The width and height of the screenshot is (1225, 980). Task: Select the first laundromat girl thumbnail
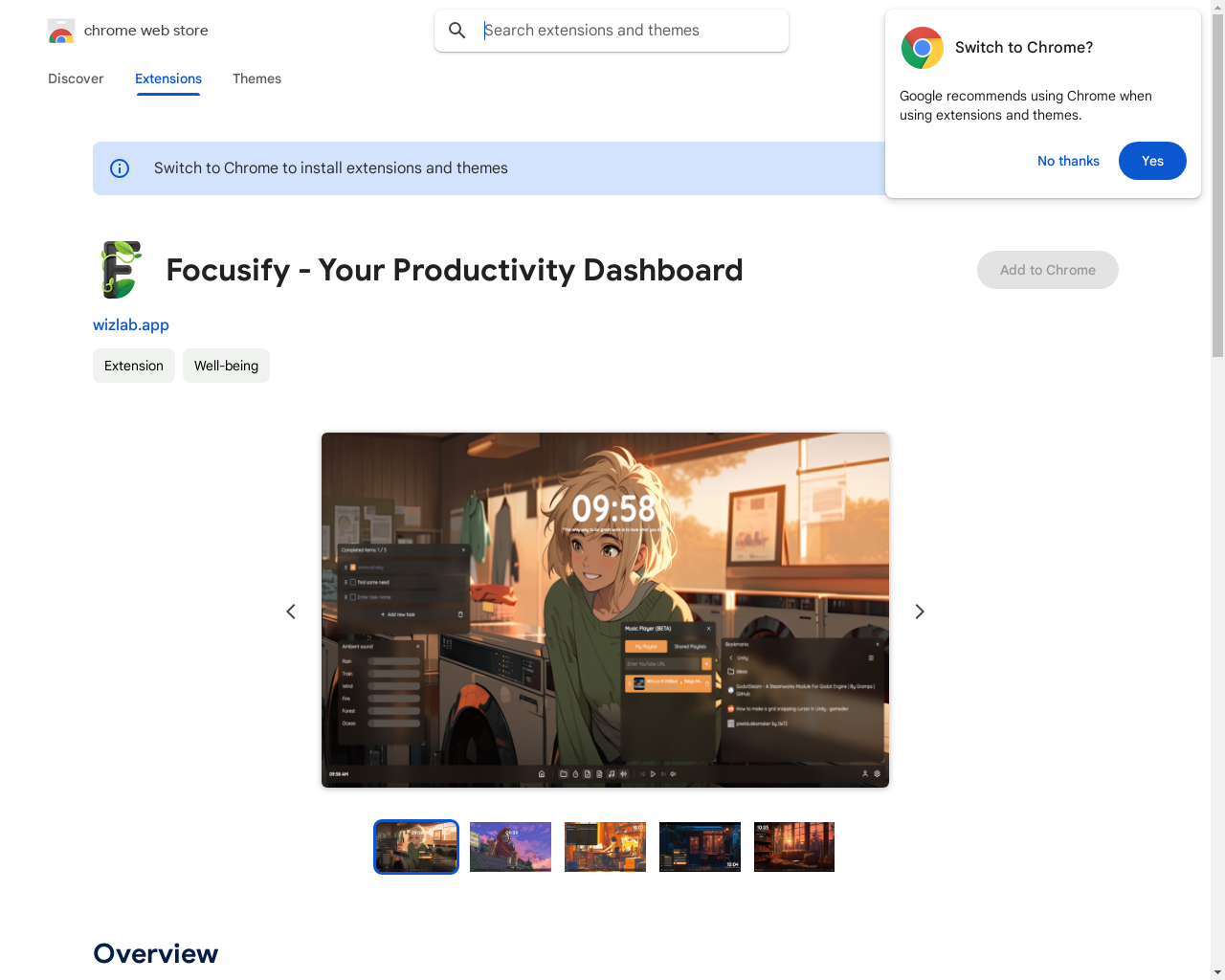point(416,847)
